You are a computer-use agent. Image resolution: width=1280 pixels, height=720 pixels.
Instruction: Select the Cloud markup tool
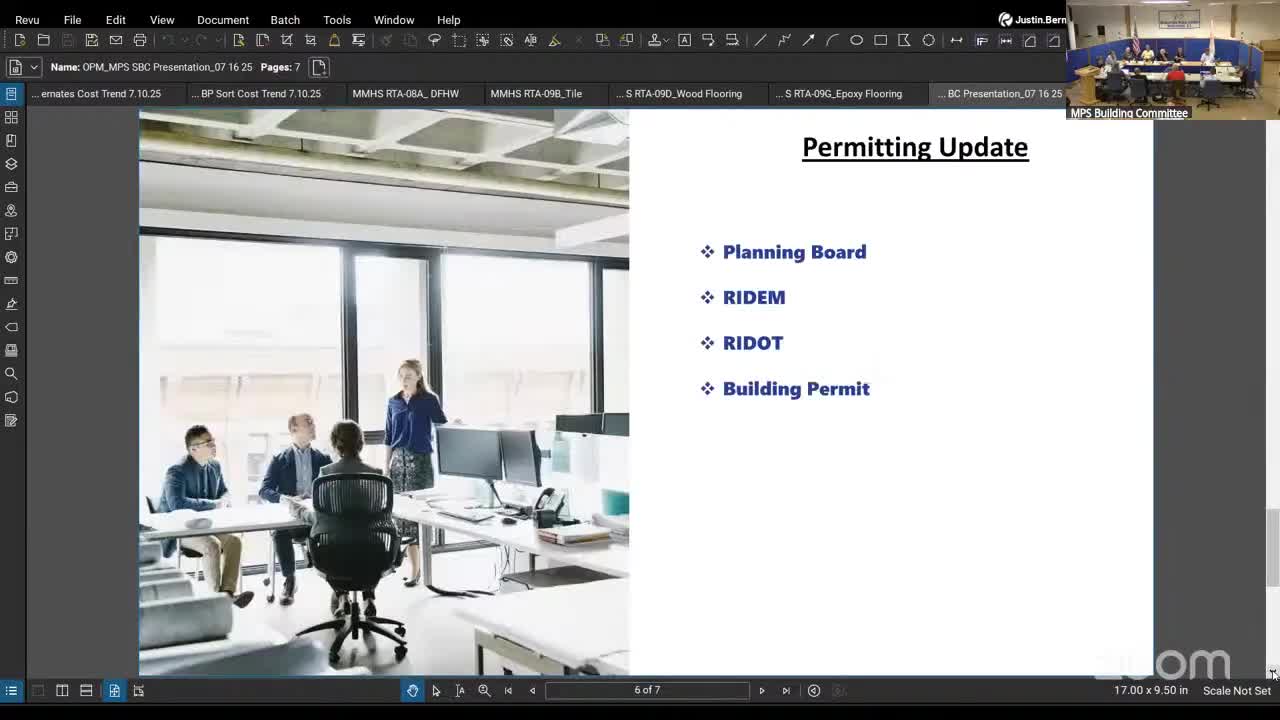(928, 40)
